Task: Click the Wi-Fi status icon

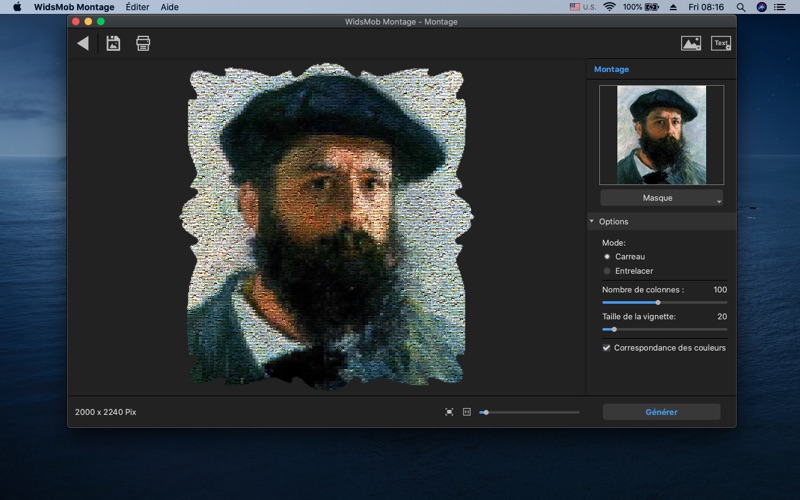Action: (x=609, y=7)
